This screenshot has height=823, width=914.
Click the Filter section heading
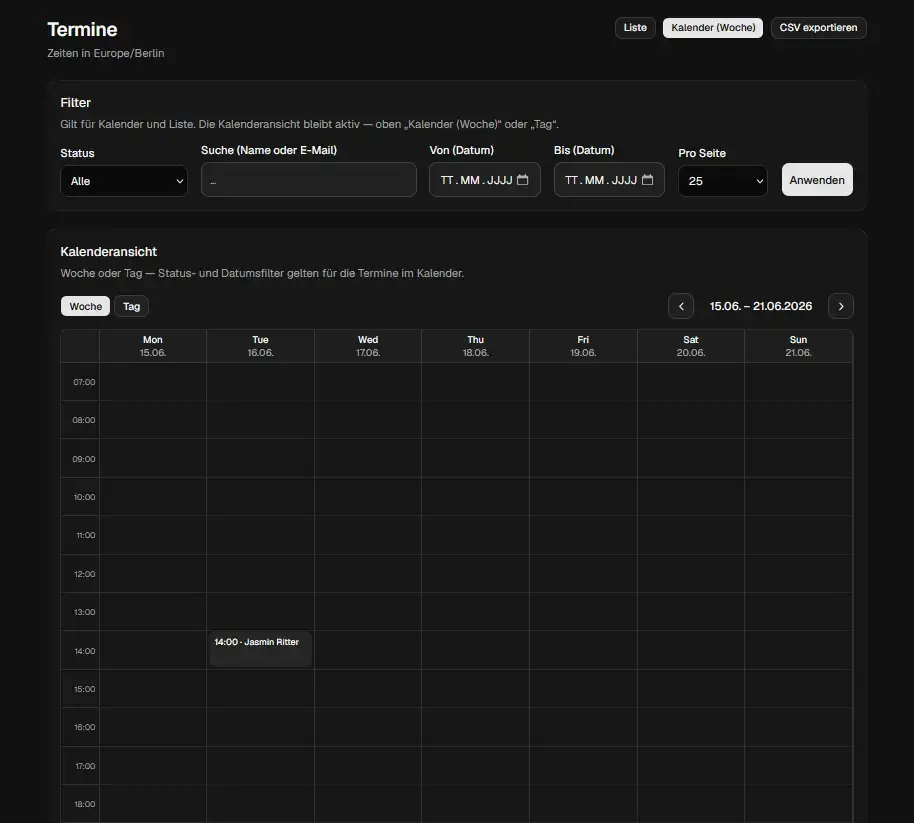click(x=75, y=103)
